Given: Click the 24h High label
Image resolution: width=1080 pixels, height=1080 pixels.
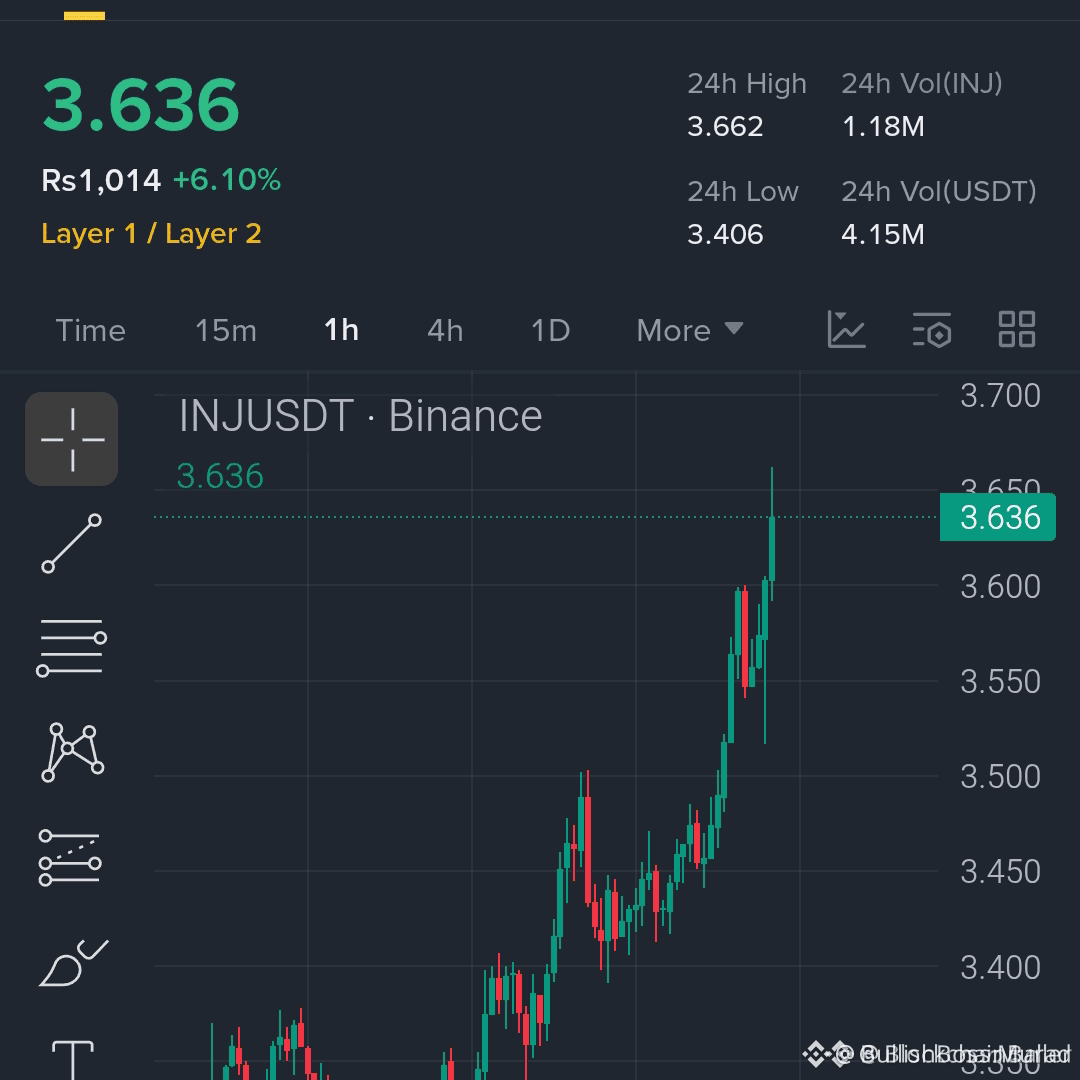Looking at the screenshot, I should coord(747,83).
